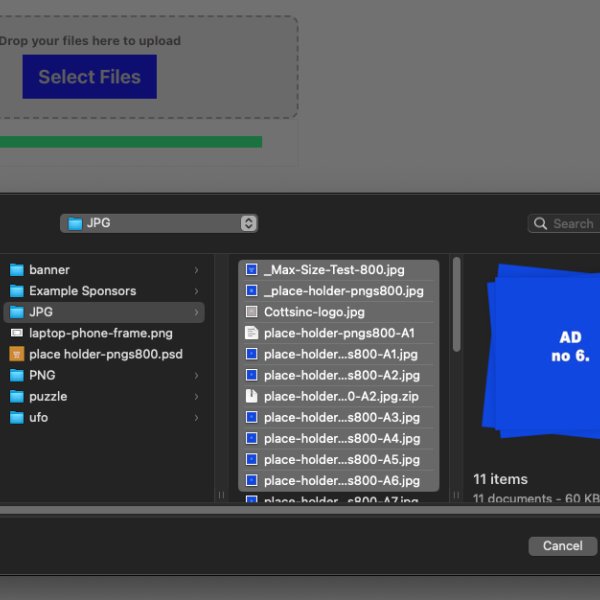Select _Max-Size-Test-800.jpg in file list
The width and height of the screenshot is (600, 600).
(x=333, y=270)
